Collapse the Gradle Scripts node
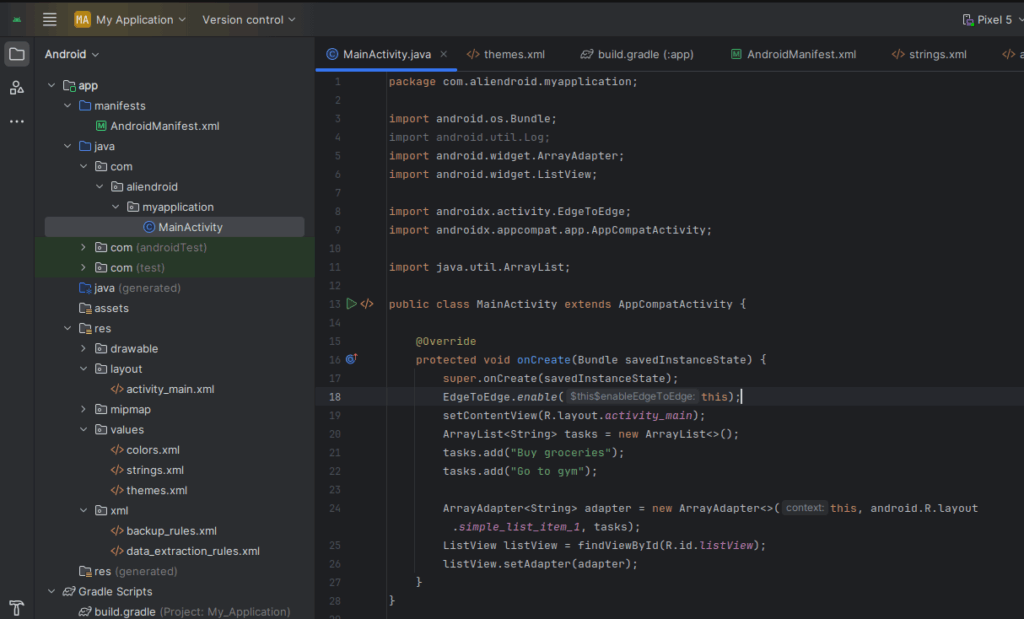Viewport: 1024px width, 619px height. pyautogui.click(x=52, y=591)
